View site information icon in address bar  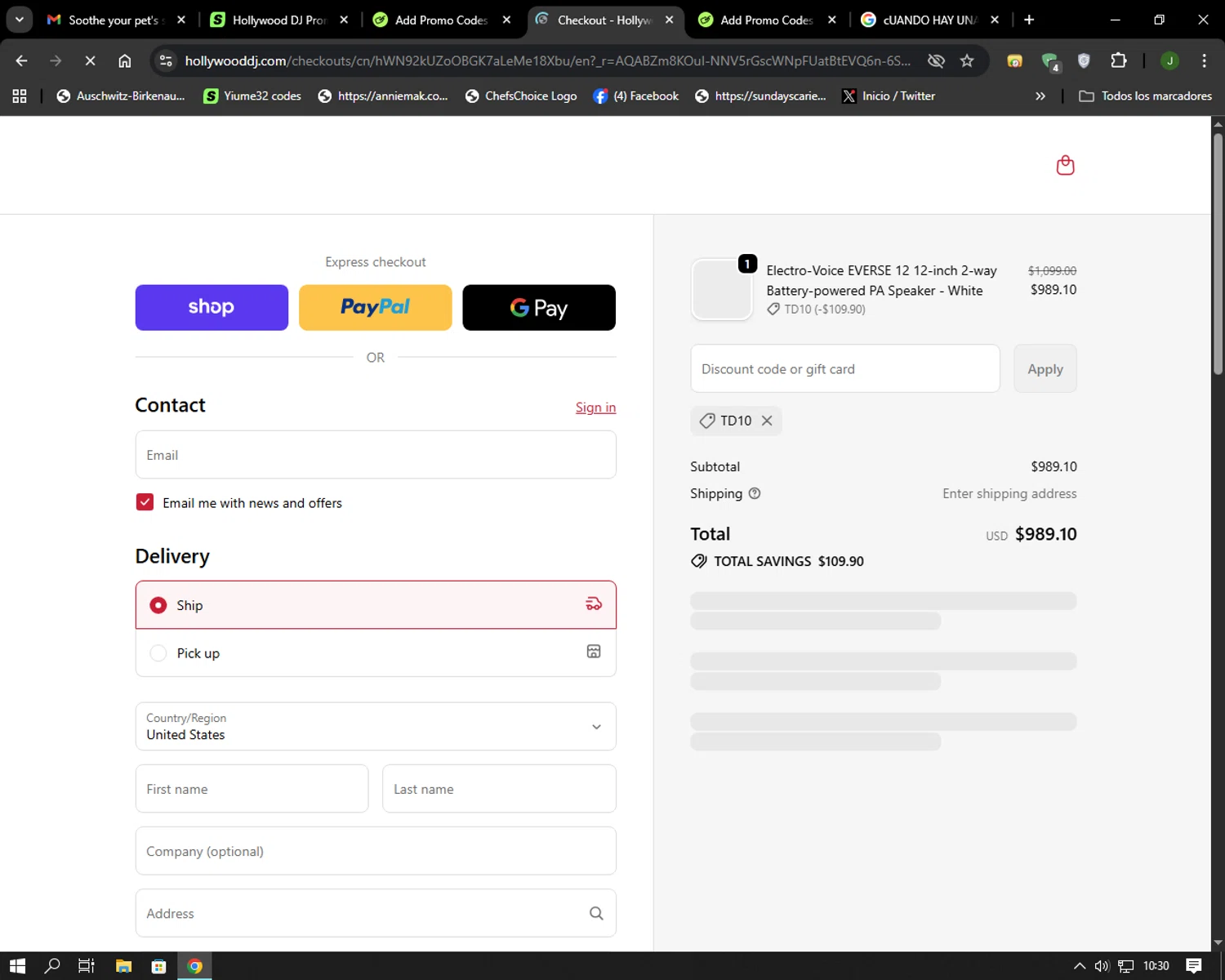click(166, 60)
